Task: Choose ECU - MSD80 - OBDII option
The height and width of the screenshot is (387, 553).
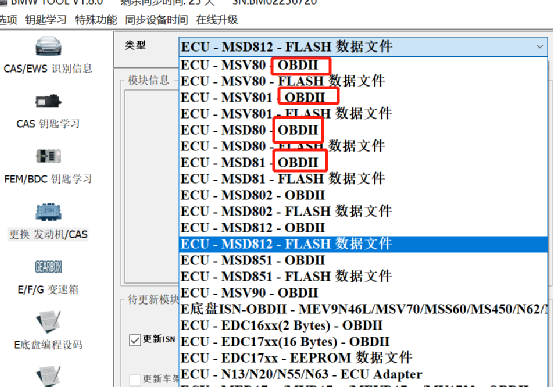Action: (x=363, y=130)
